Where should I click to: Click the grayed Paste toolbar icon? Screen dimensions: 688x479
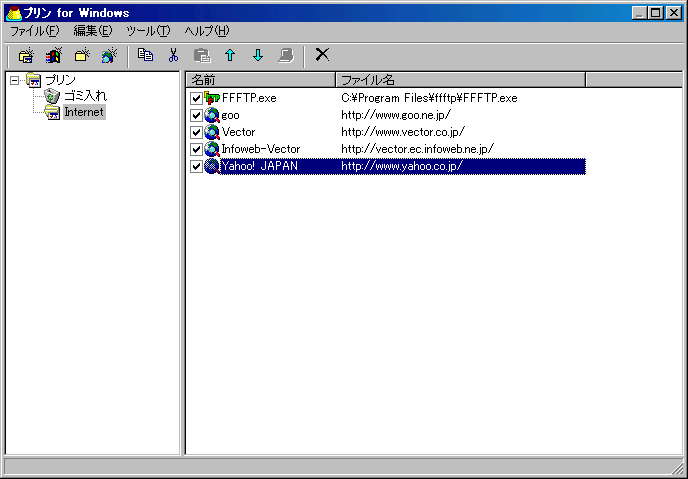pos(202,55)
